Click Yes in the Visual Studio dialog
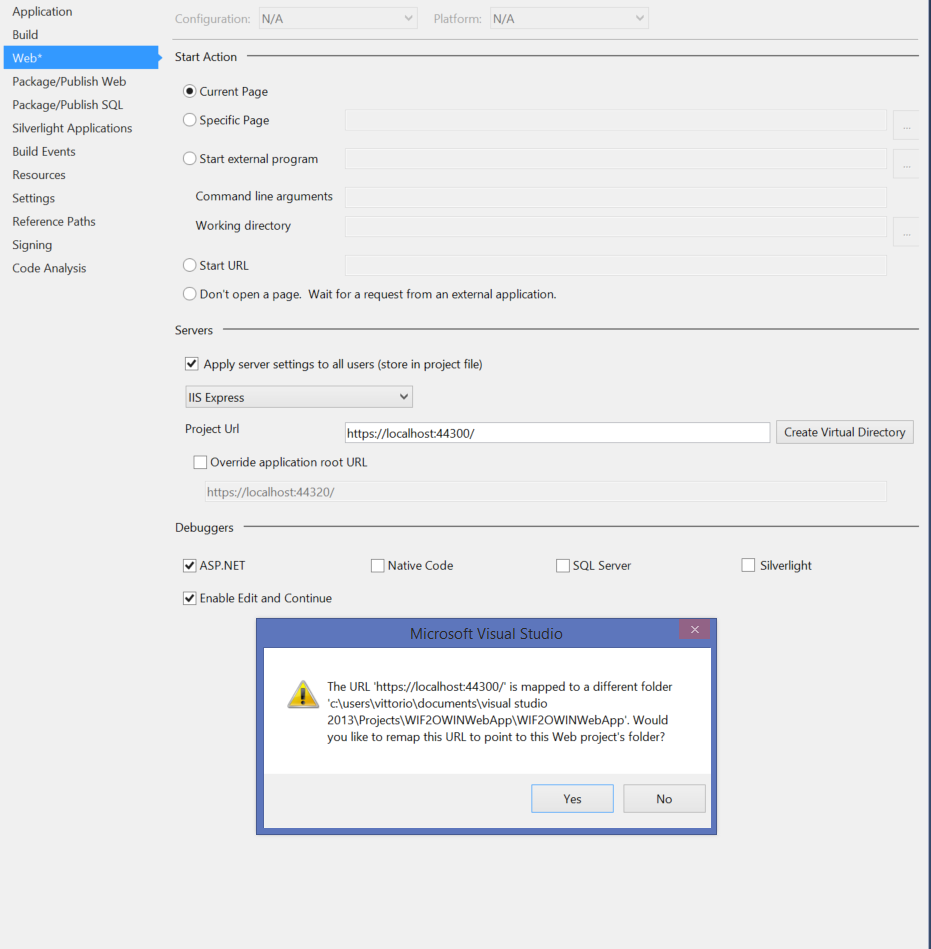The image size is (931, 949). point(572,799)
